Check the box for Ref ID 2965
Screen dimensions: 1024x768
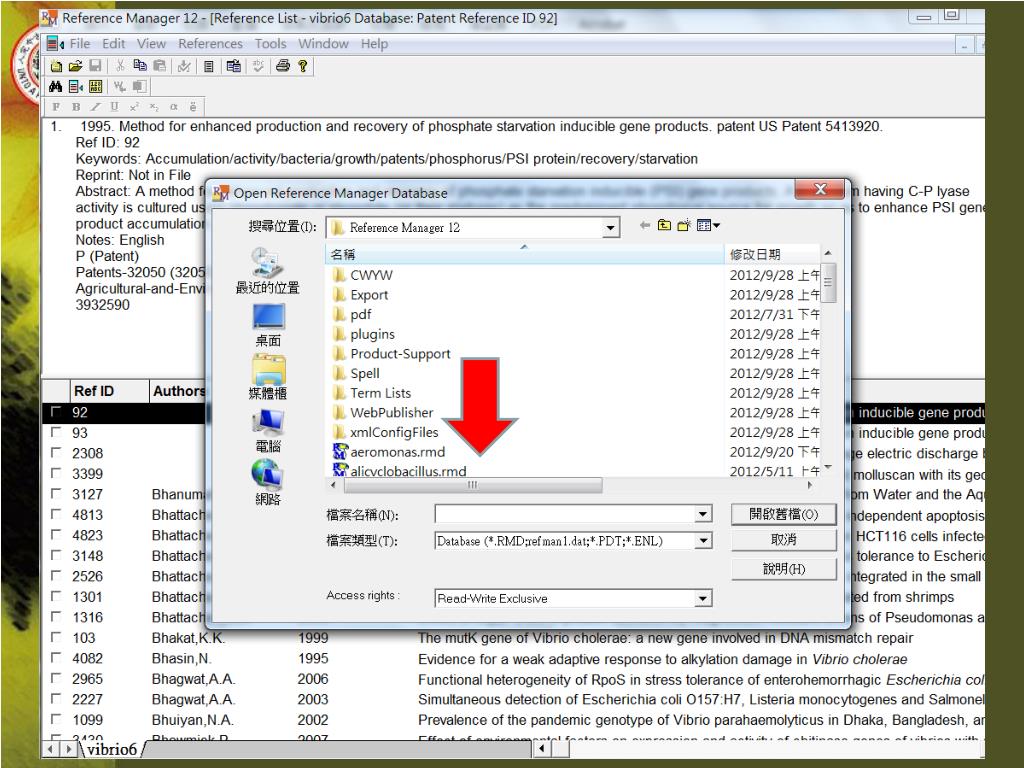click(56, 678)
